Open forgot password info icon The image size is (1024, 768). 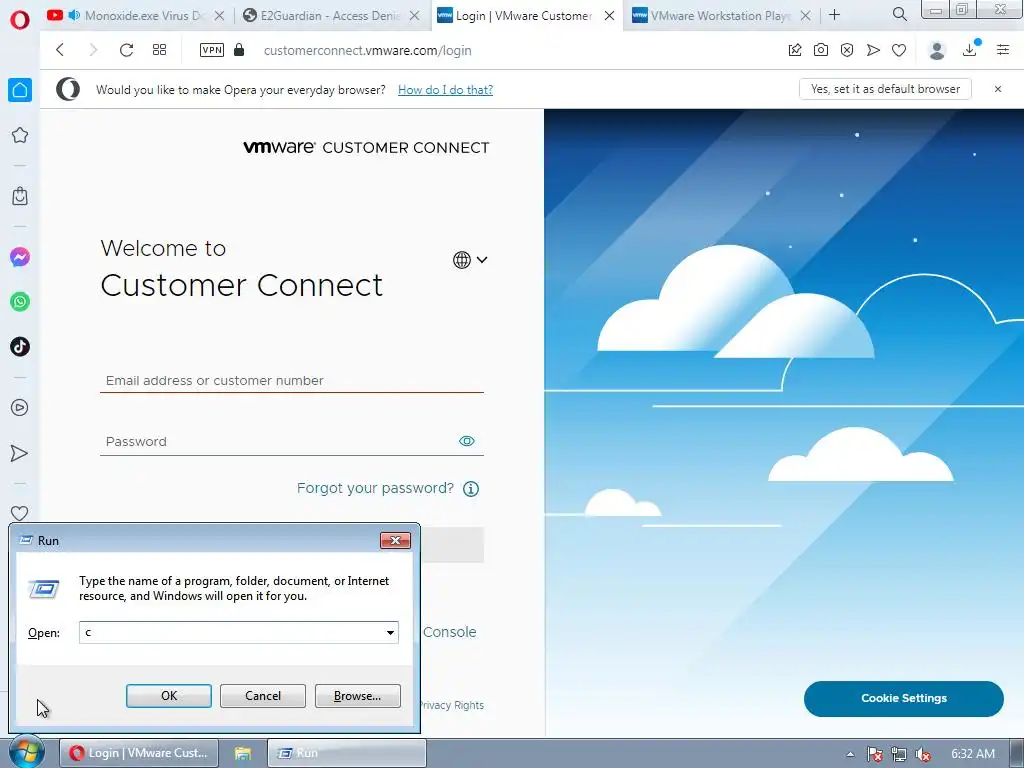pos(471,488)
